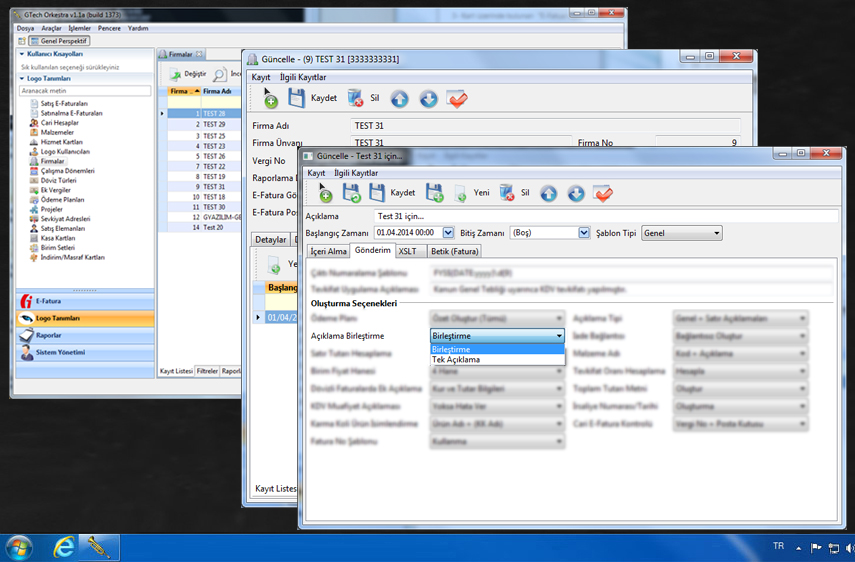Open Bitiş Zamanı date dropdown arrow
The height and width of the screenshot is (562, 855).
[x=584, y=233]
